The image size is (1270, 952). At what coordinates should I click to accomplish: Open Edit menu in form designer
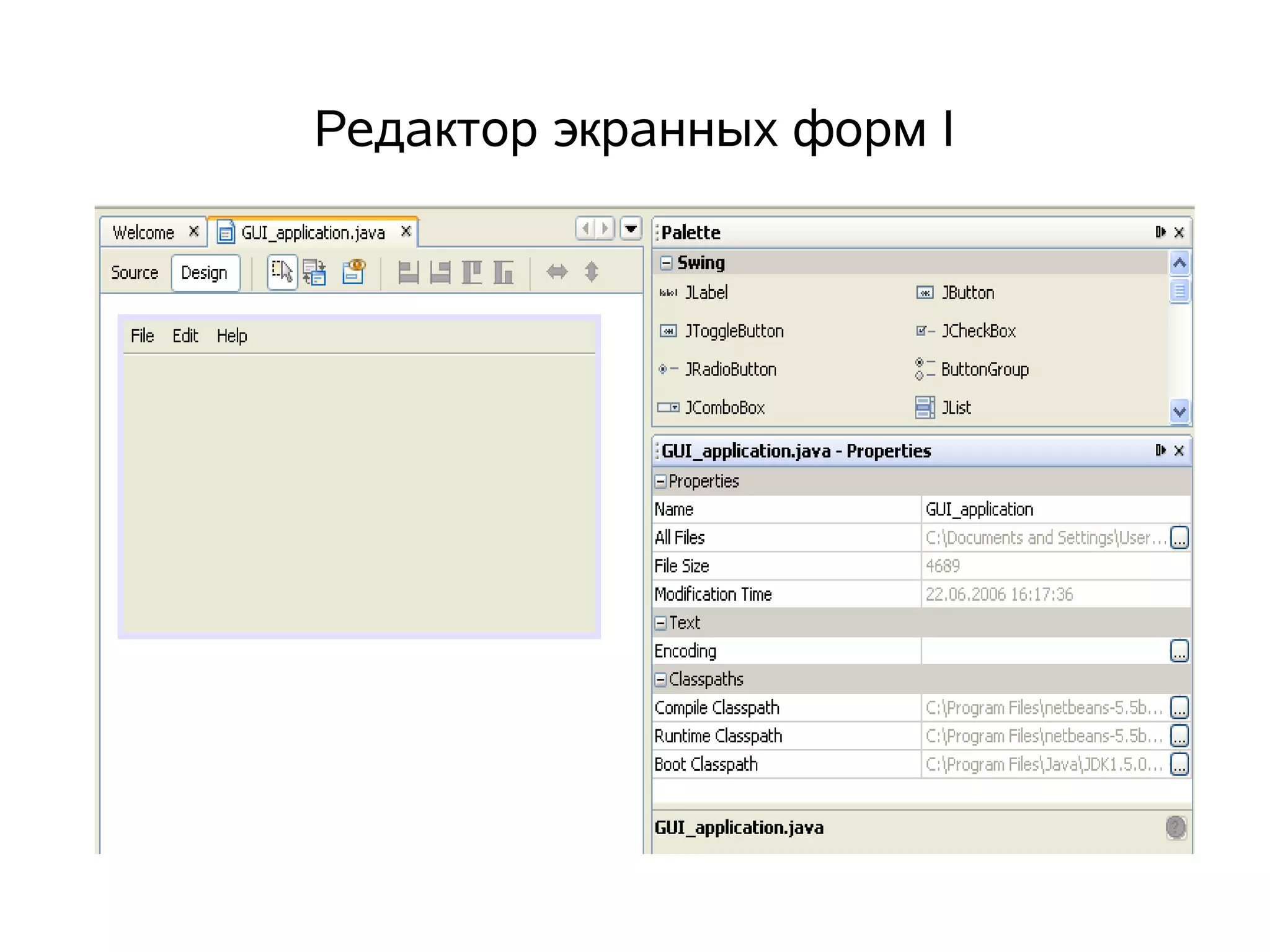click(x=185, y=336)
